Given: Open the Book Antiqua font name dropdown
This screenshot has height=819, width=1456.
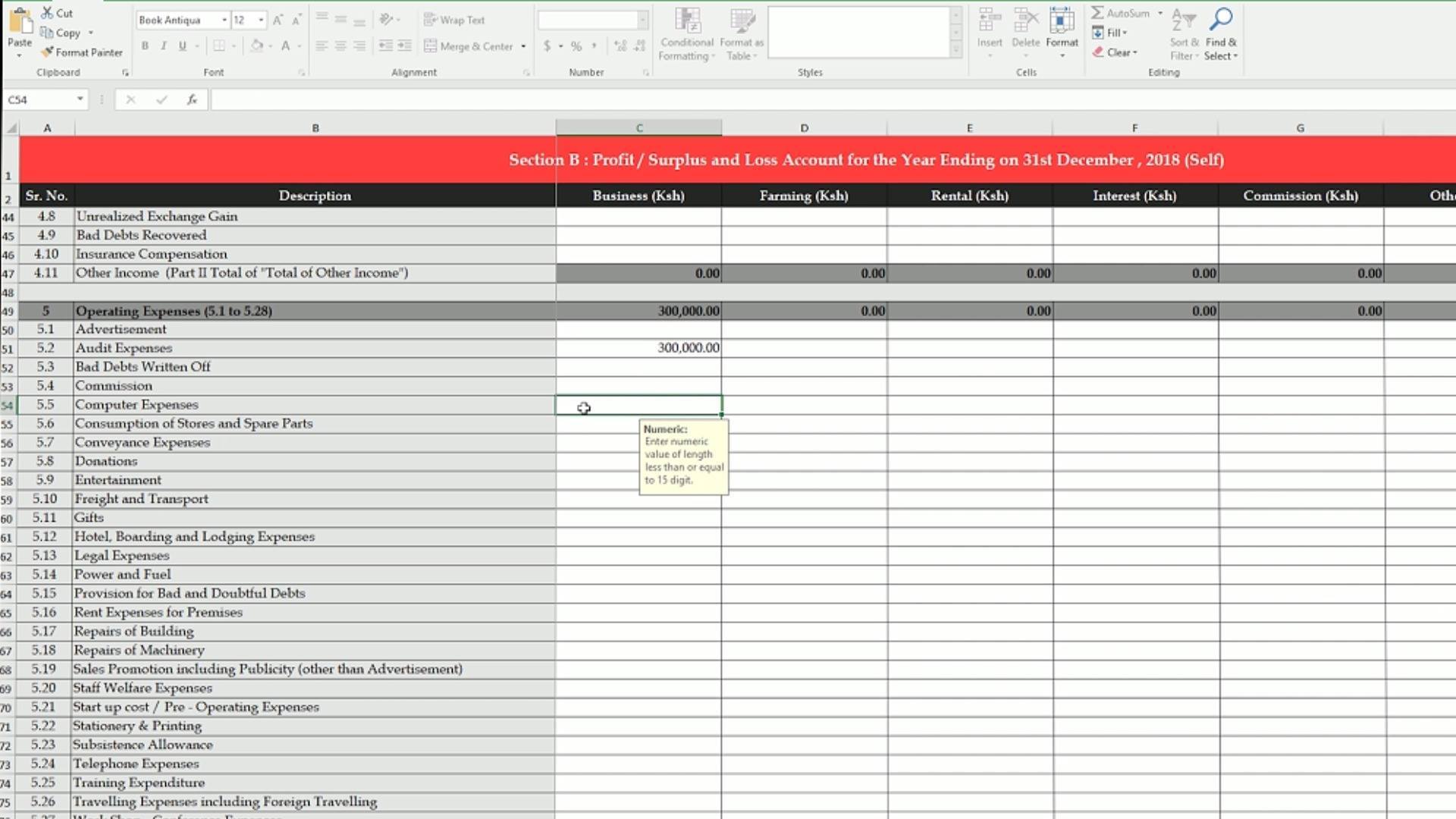Looking at the screenshot, I should pyautogui.click(x=224, y=20).
